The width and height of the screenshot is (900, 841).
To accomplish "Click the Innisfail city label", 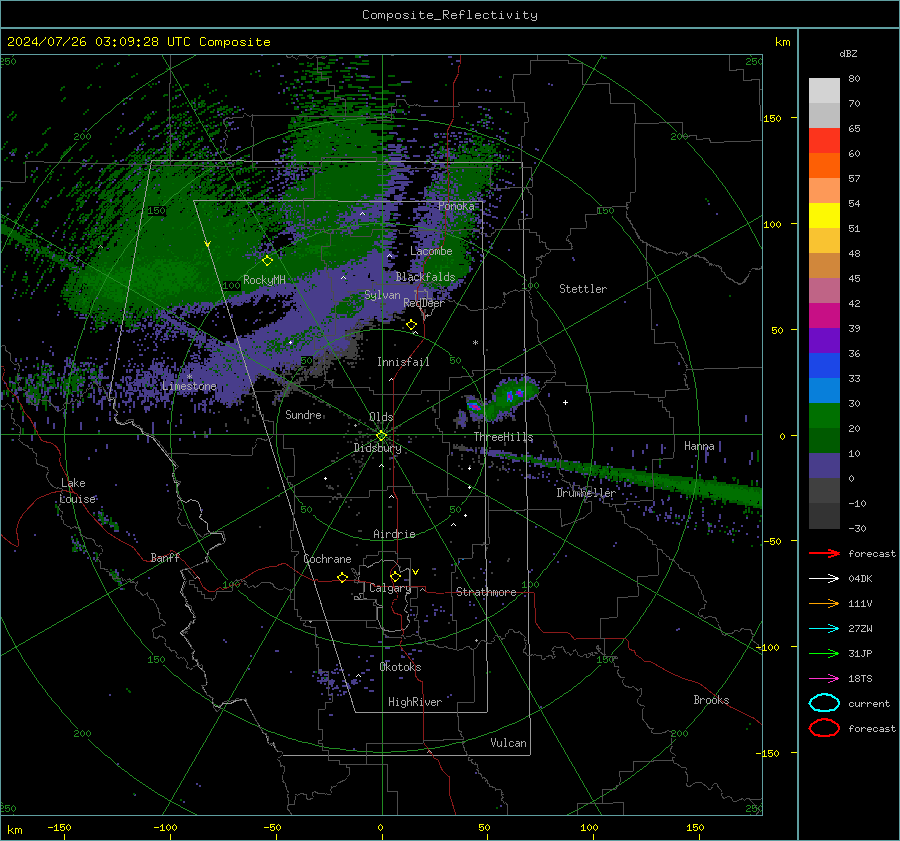I will point(403,362).
